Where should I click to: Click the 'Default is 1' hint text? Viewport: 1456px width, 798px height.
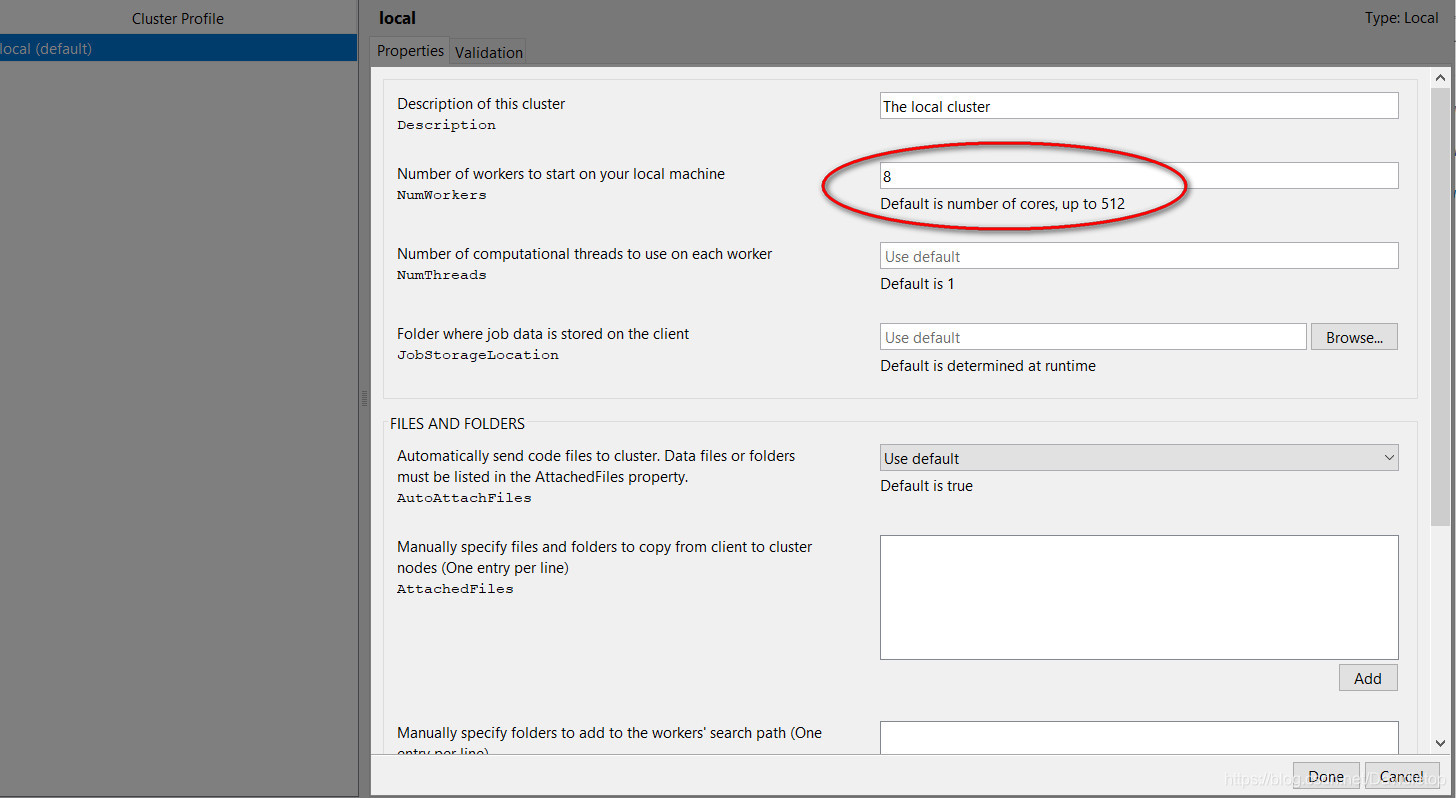[917, 284]
